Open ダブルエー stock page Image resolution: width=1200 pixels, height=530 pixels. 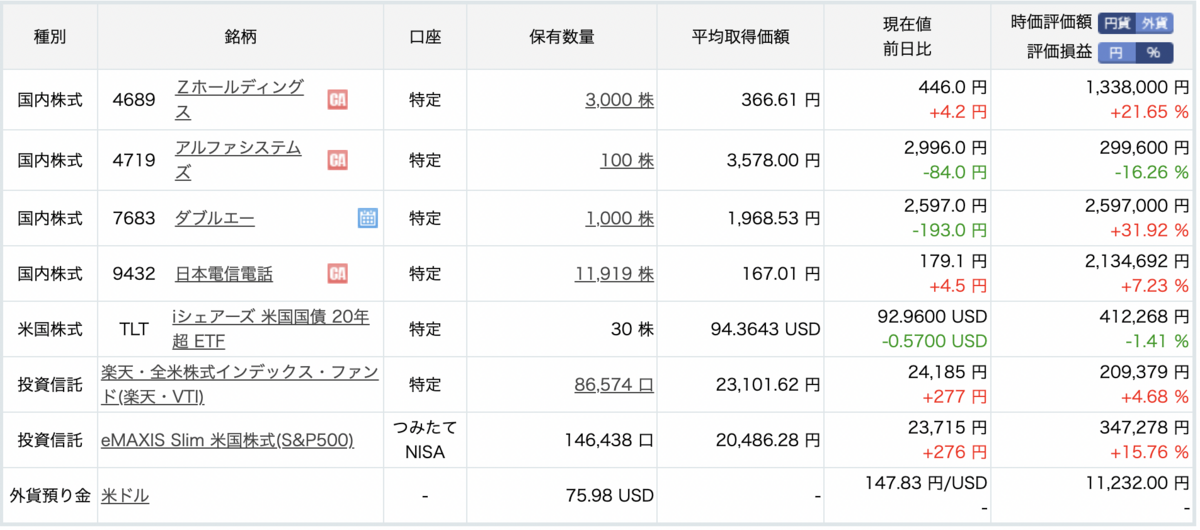pos(215,218)
